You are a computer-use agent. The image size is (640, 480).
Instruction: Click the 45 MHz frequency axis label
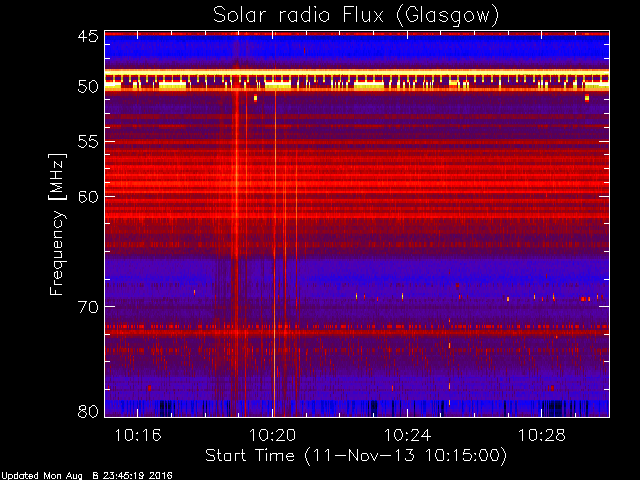[88, 37]
